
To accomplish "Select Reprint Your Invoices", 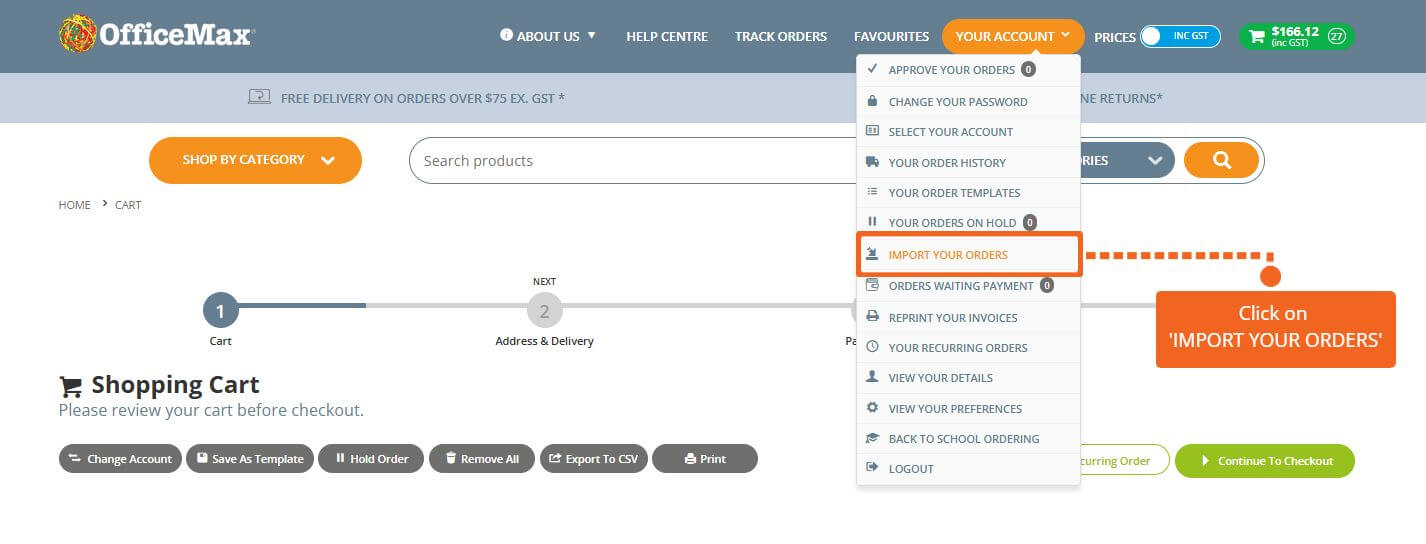I will [968, 317].
